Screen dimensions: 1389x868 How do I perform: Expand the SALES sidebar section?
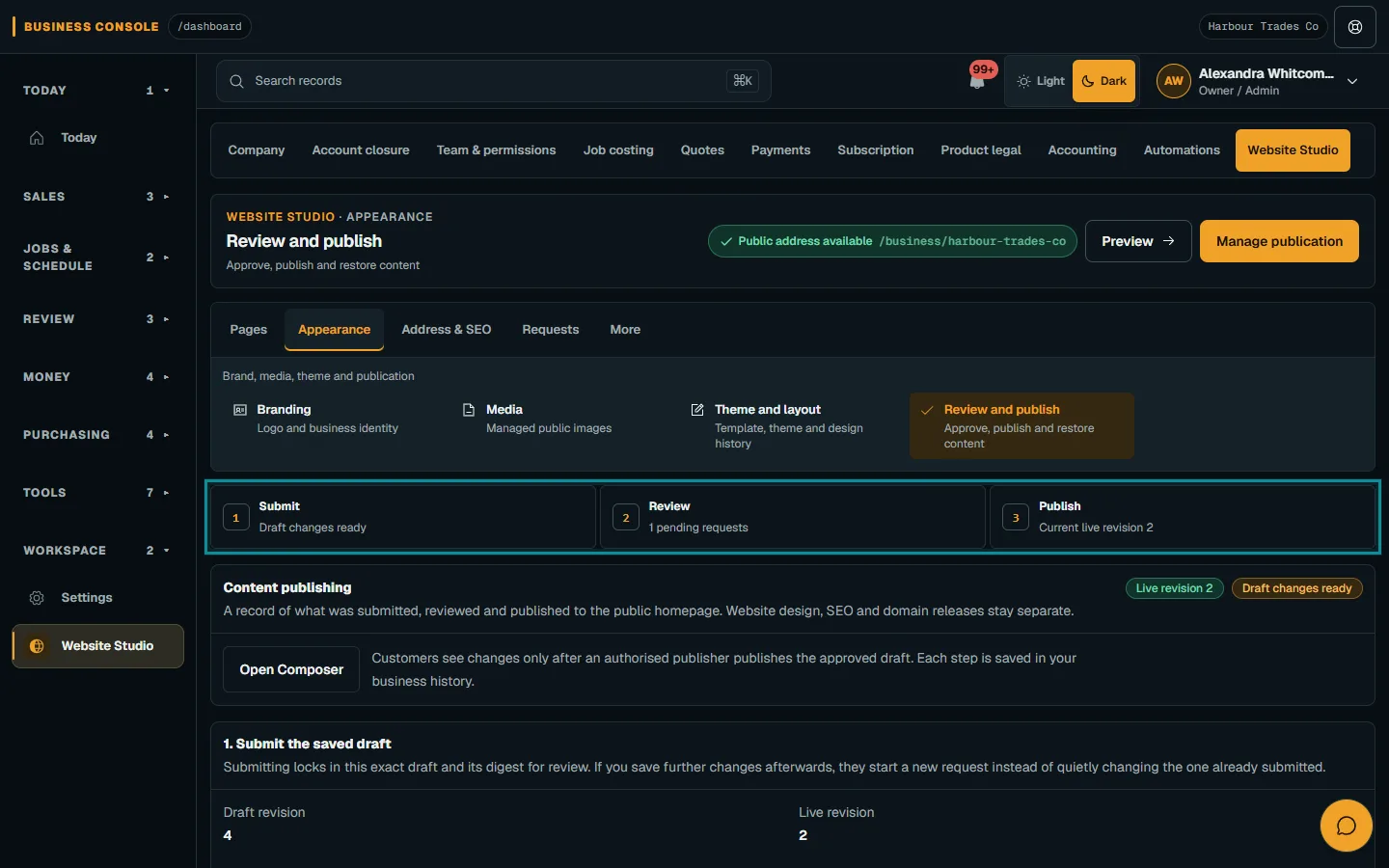pyautogui.click(x=97, y=197)
